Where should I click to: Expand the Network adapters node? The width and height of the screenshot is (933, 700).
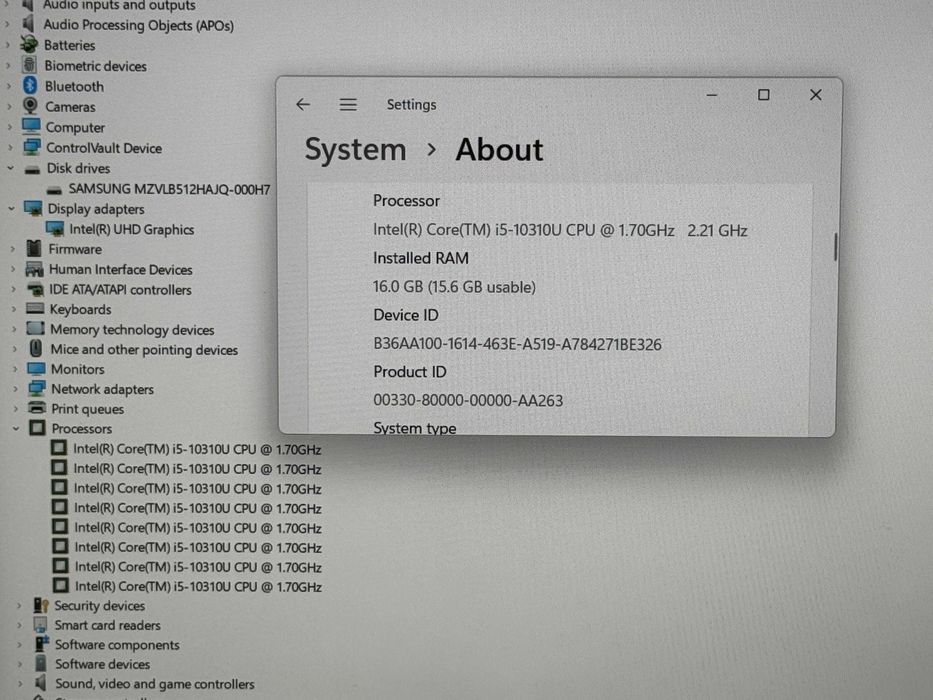(15, 389)
